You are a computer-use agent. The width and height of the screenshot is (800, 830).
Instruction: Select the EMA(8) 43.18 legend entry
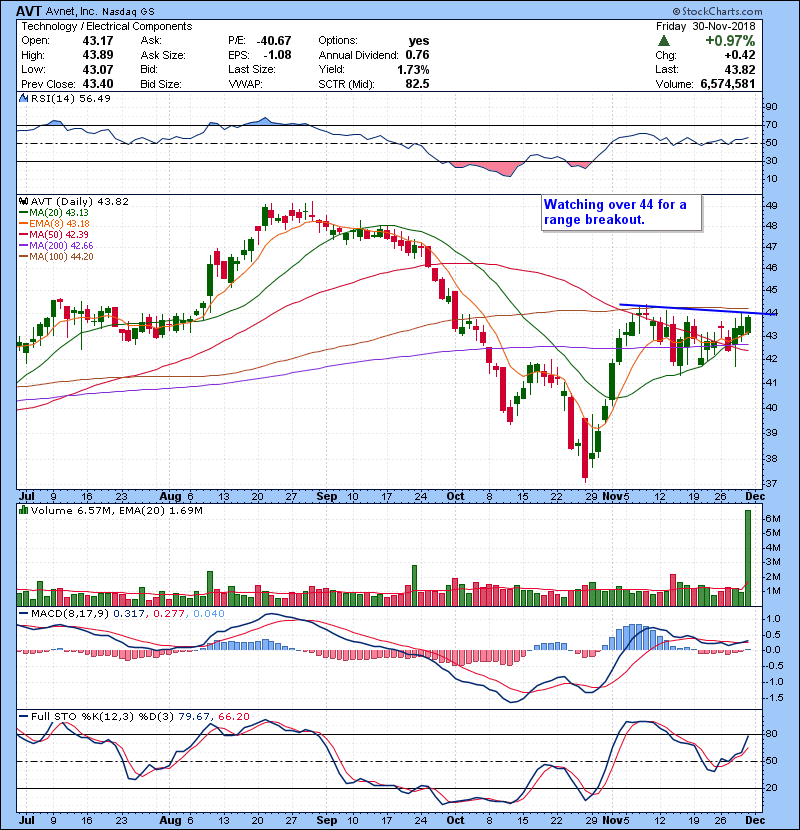click(x=55, y=223)
